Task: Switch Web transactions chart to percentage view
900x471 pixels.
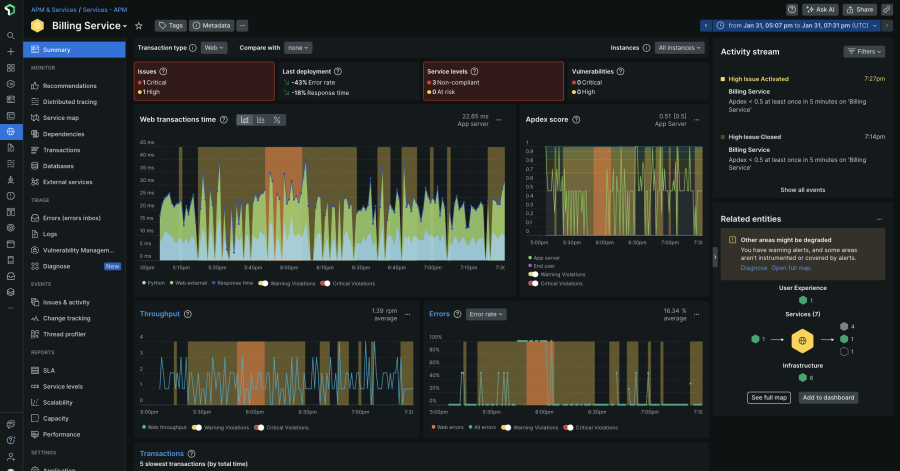Action: [x=277, y=120]
